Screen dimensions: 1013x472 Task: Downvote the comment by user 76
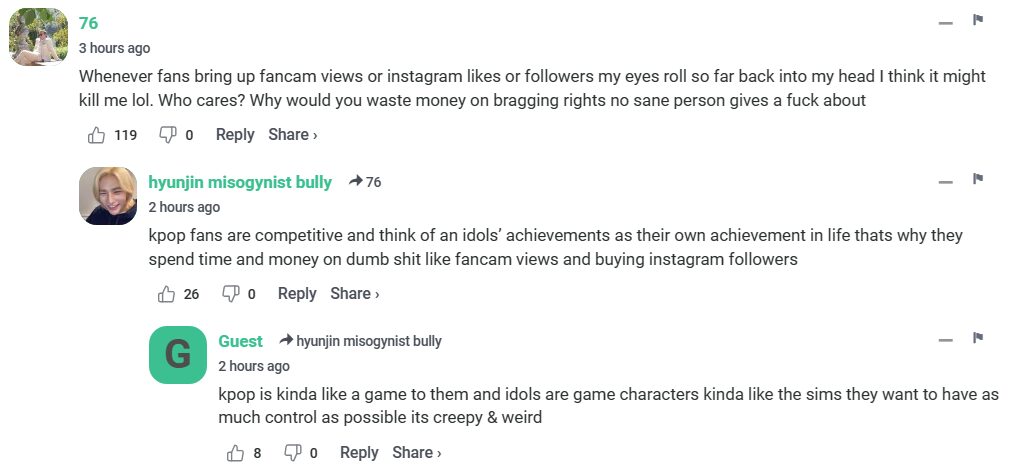pyautogui.click(x=169, y=135)
